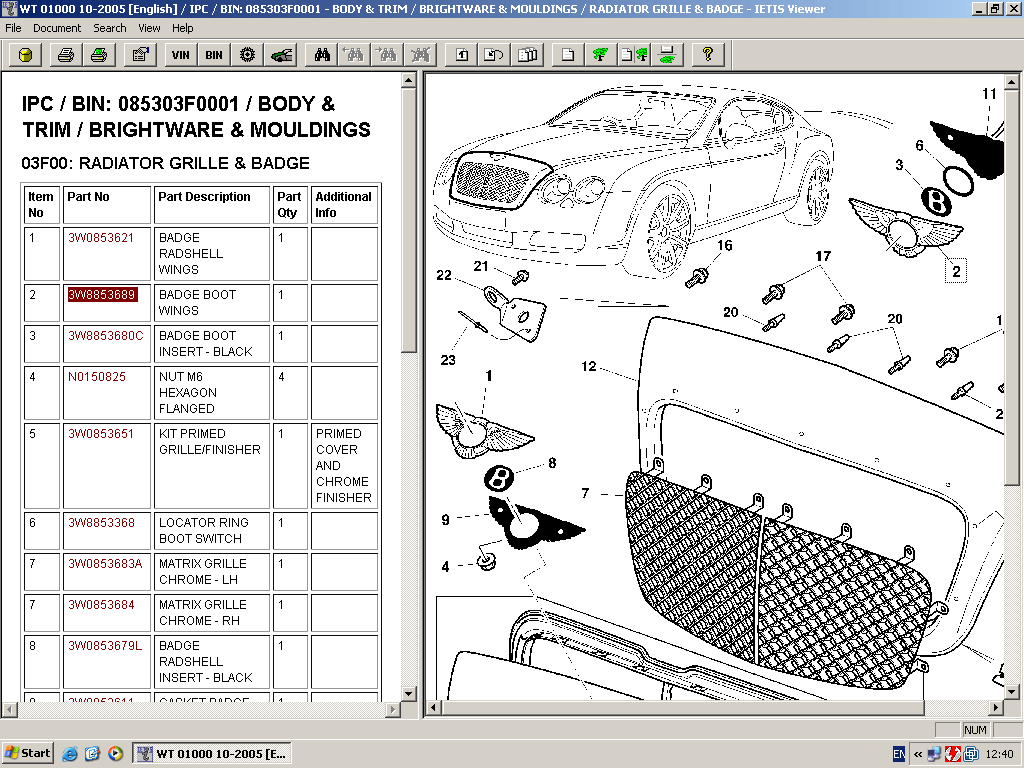Viewport: 1024px width, 768px height.
Task: Open part number 3W0853651 link
Action: (x=101, y=434)
